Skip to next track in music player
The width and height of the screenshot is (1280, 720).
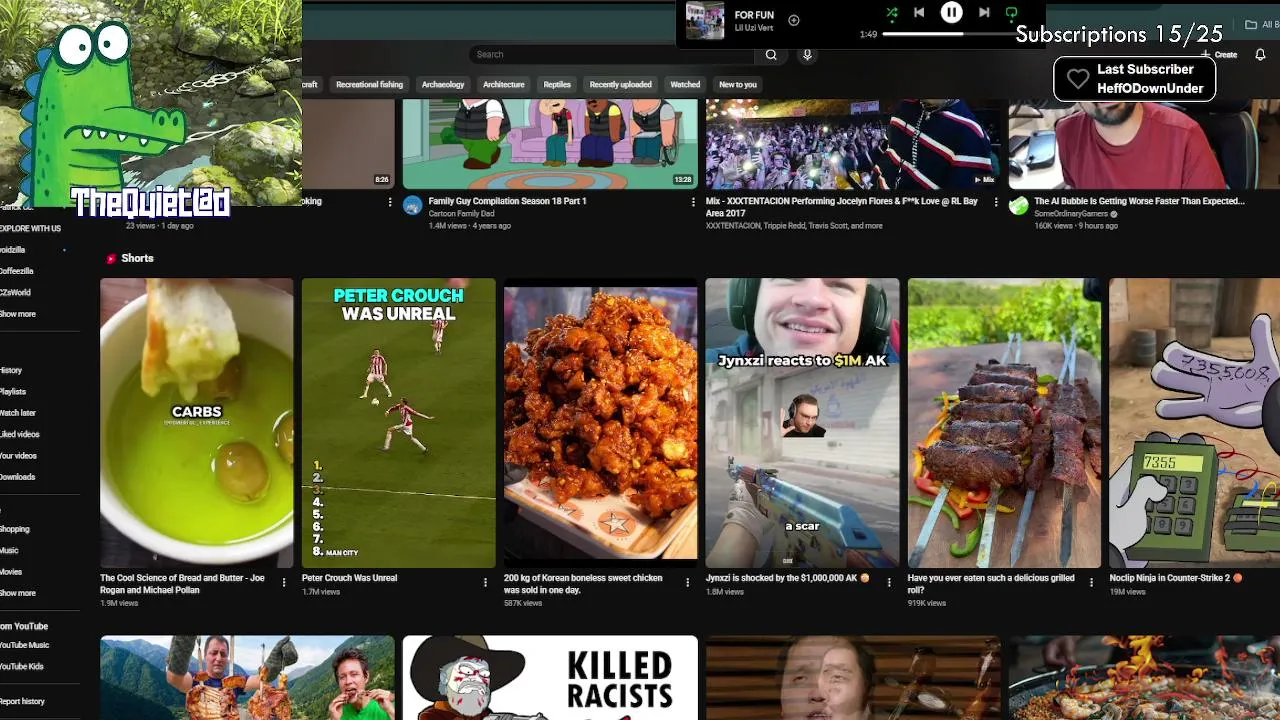point(984,12)
